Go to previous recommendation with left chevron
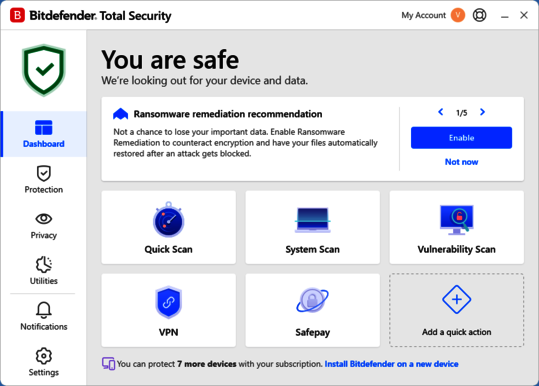The image size is (539, 386). pyautogui.click(x=441, y=112)
